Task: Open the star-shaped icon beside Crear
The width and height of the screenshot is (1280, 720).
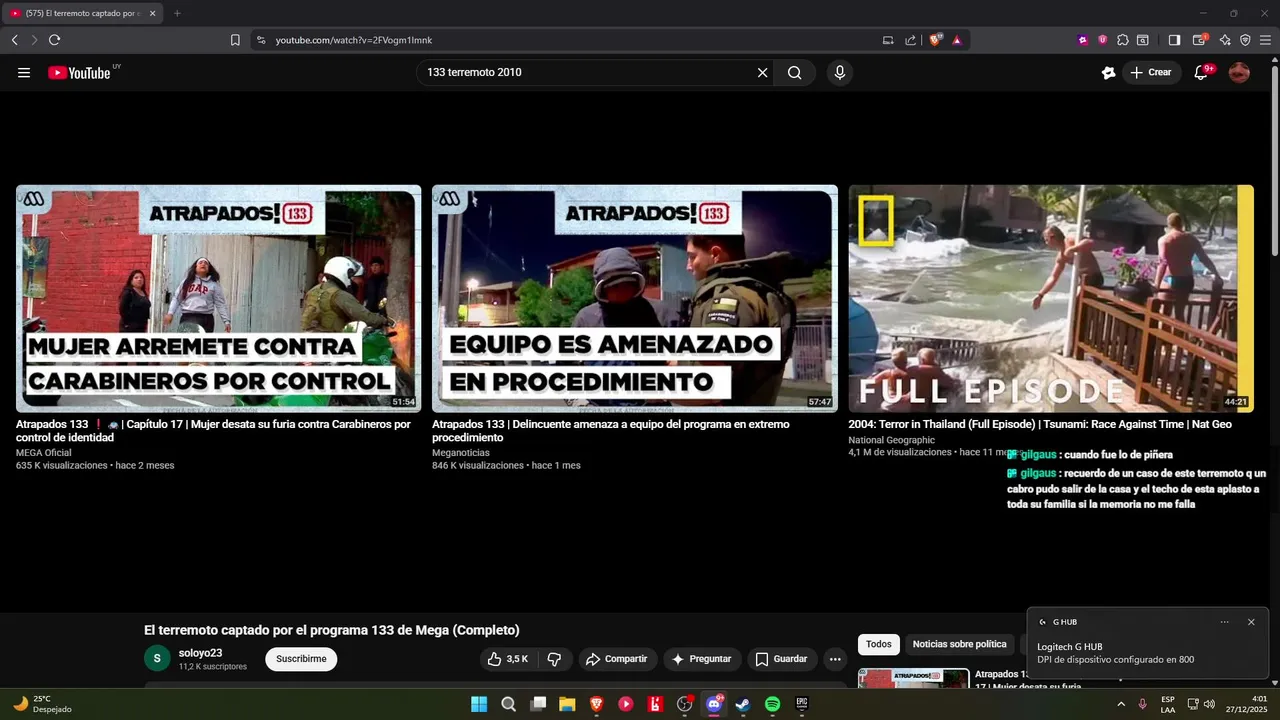Action: (x=1108, y=72)
